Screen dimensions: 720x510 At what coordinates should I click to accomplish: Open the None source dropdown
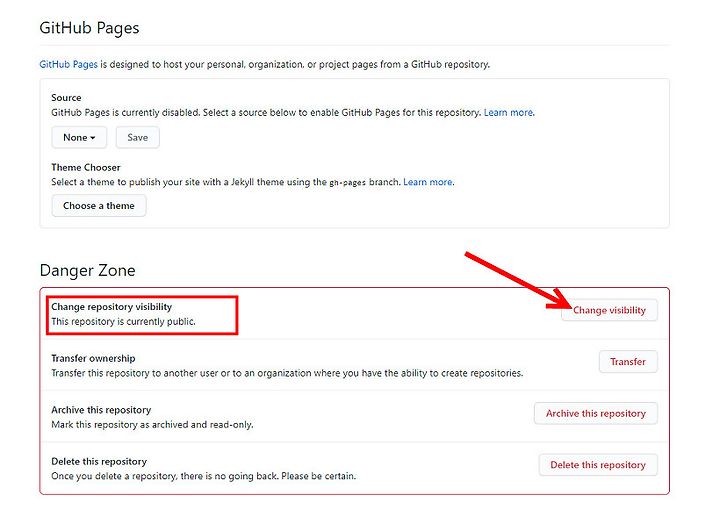[79, 137]
